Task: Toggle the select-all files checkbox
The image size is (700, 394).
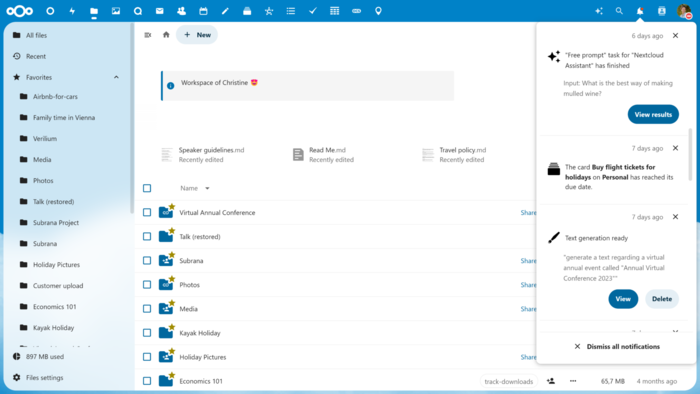Action: [147, 188]
